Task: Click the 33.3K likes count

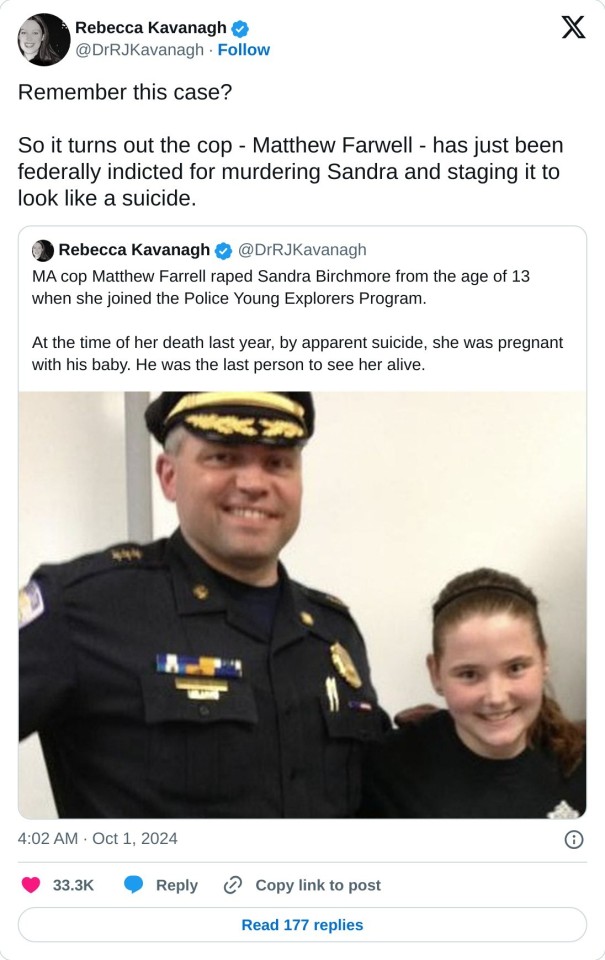Action: point(73,885)
